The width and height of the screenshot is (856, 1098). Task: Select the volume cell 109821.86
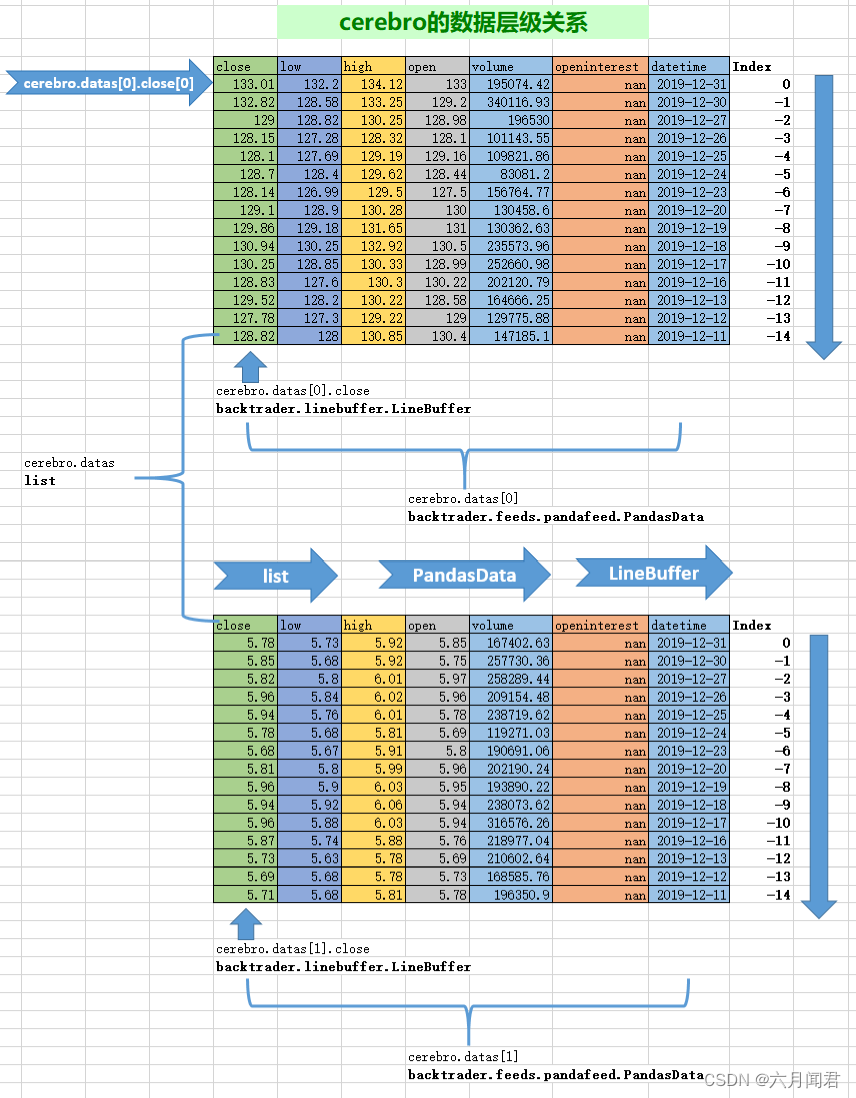coord(511,156)
